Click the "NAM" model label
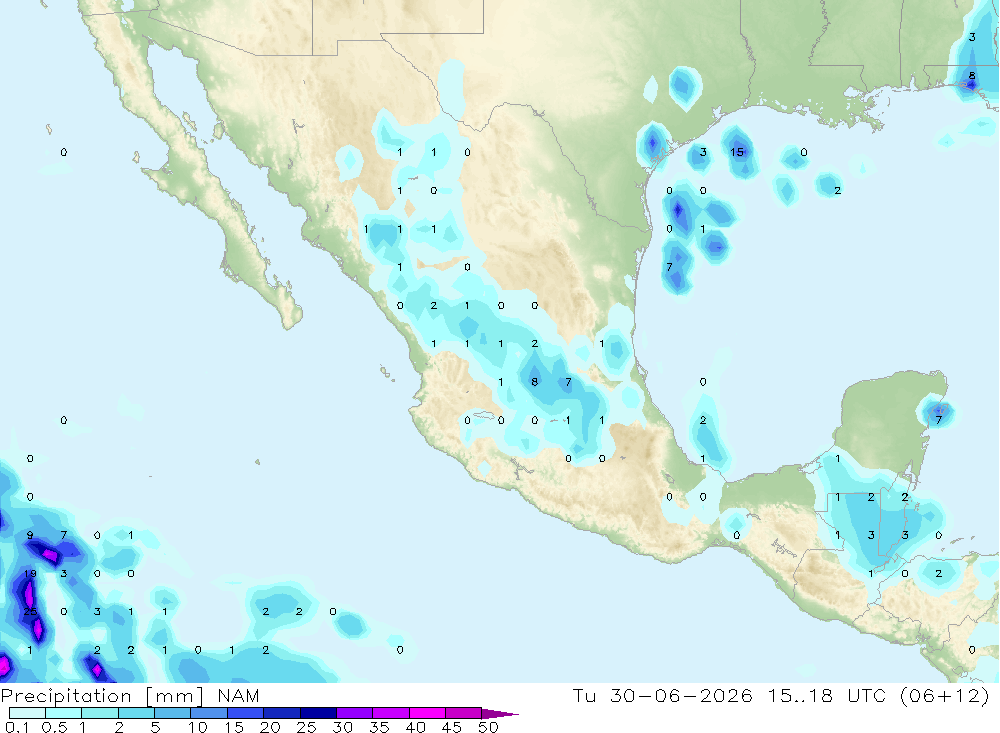Screen dimensions: 1000x733 coord(238,695)
